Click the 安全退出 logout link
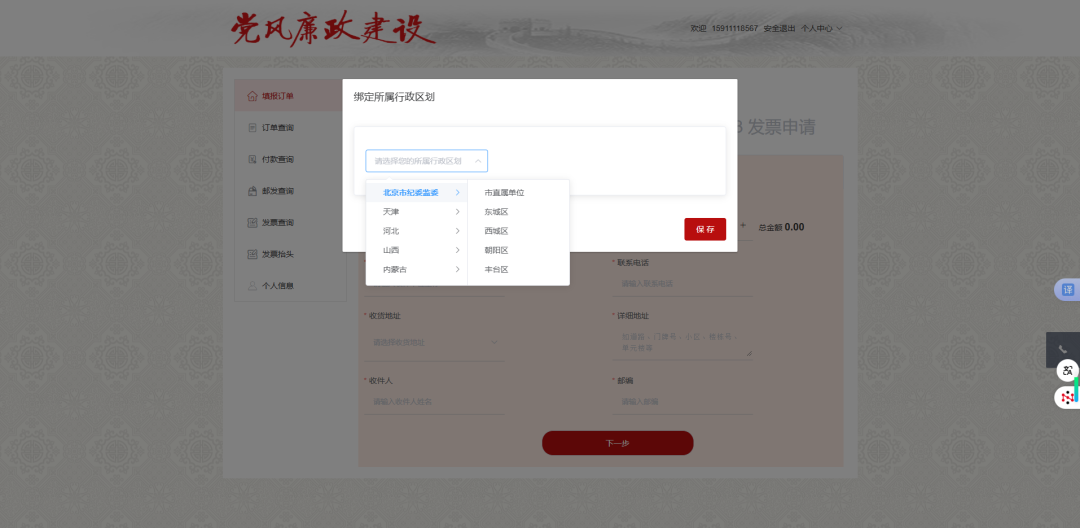This screenshot has width=1080, height=528. click(x=779, y=28)
